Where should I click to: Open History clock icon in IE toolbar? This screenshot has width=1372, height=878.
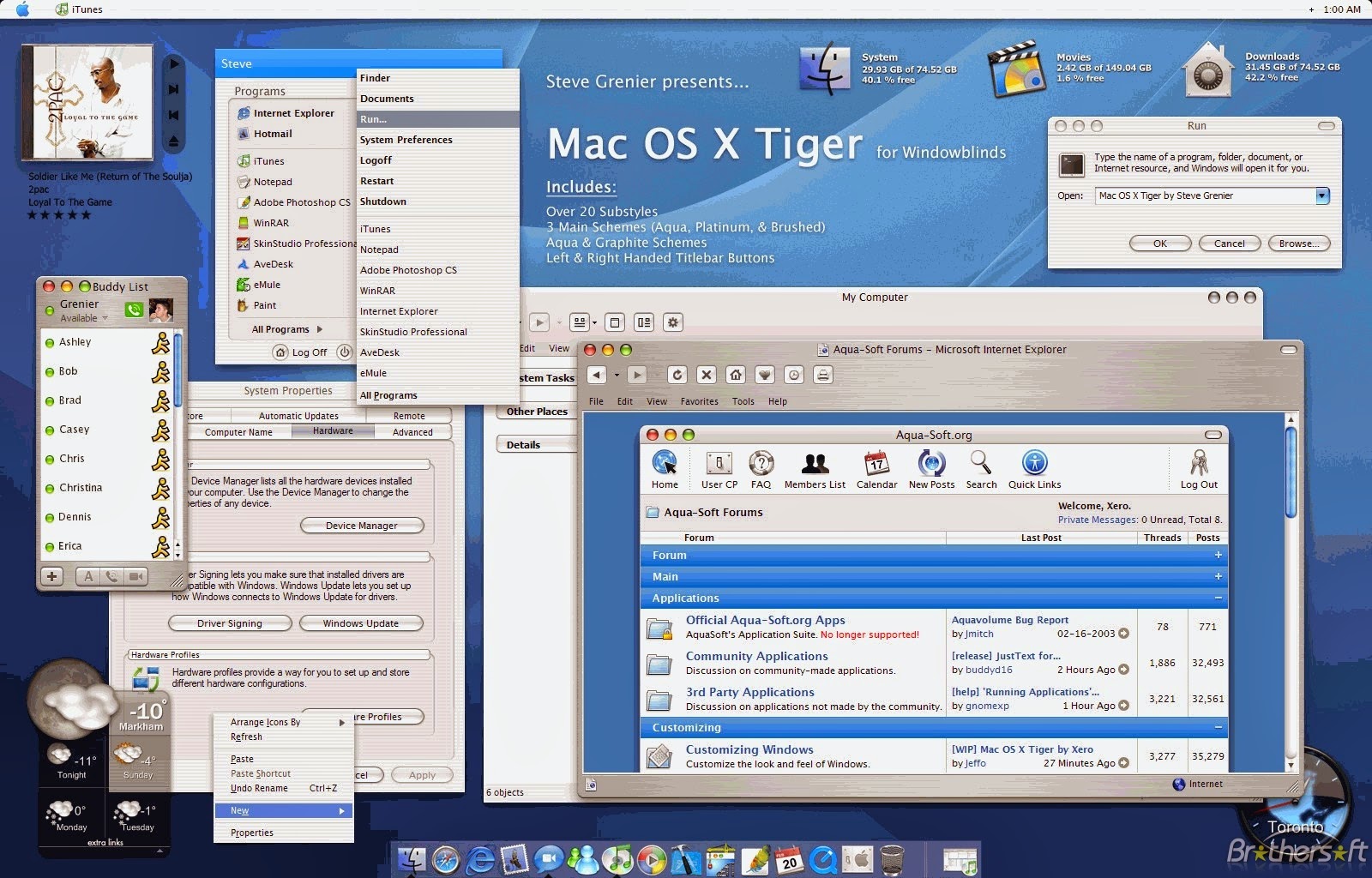tap(794, 375)
